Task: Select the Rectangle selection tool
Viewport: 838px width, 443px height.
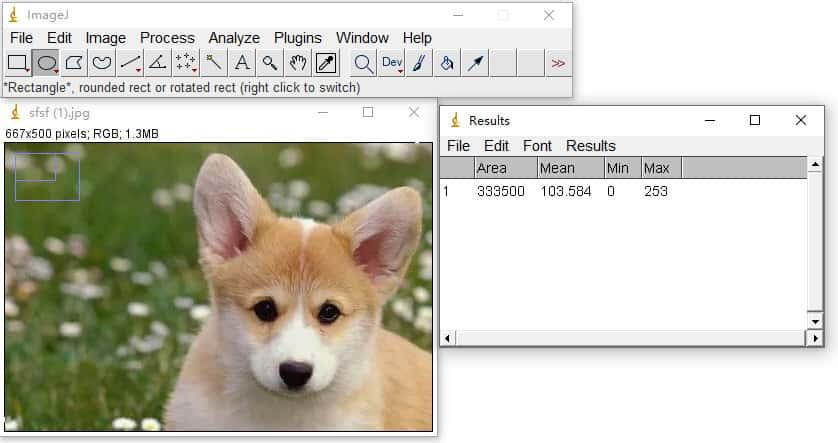Action: [18, 63]
